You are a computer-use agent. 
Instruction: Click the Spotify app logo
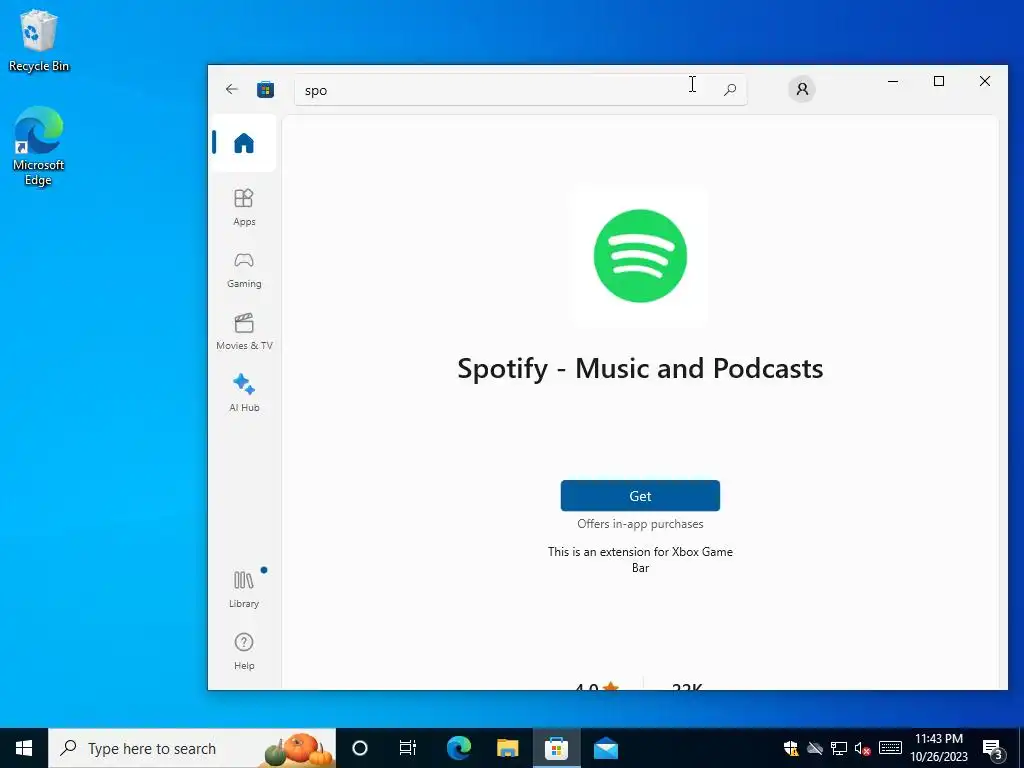tap(640, 256)
